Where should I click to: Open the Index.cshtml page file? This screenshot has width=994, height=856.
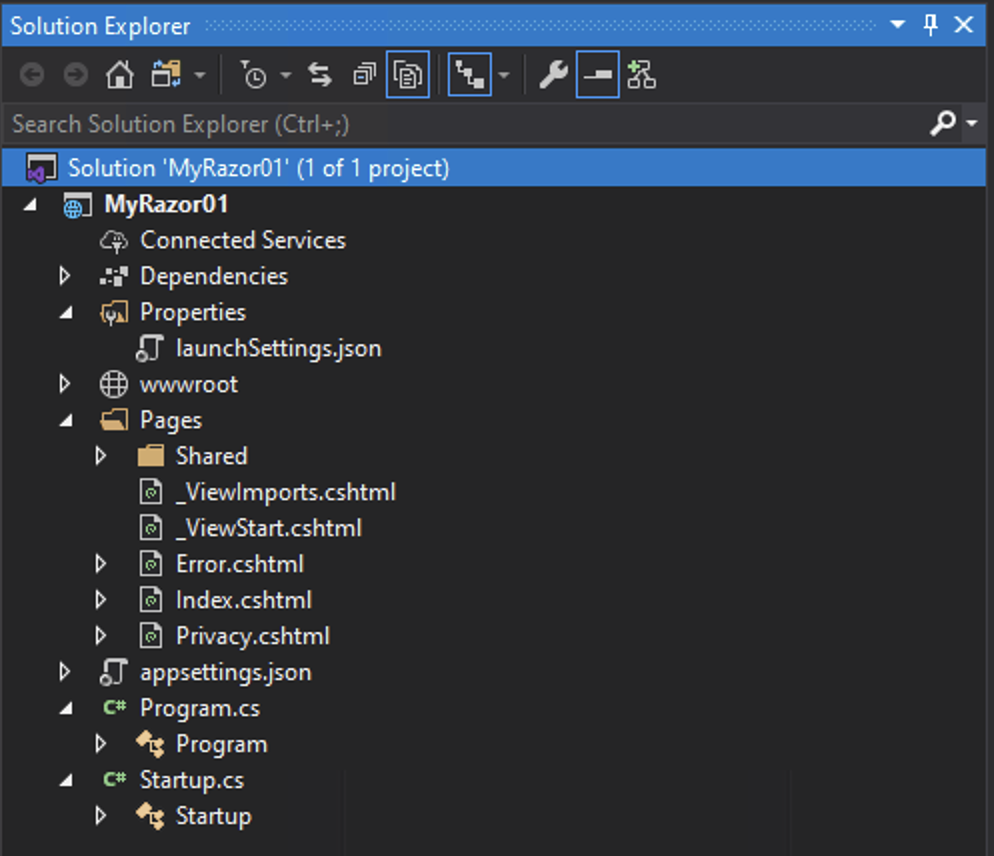[243, 599]
